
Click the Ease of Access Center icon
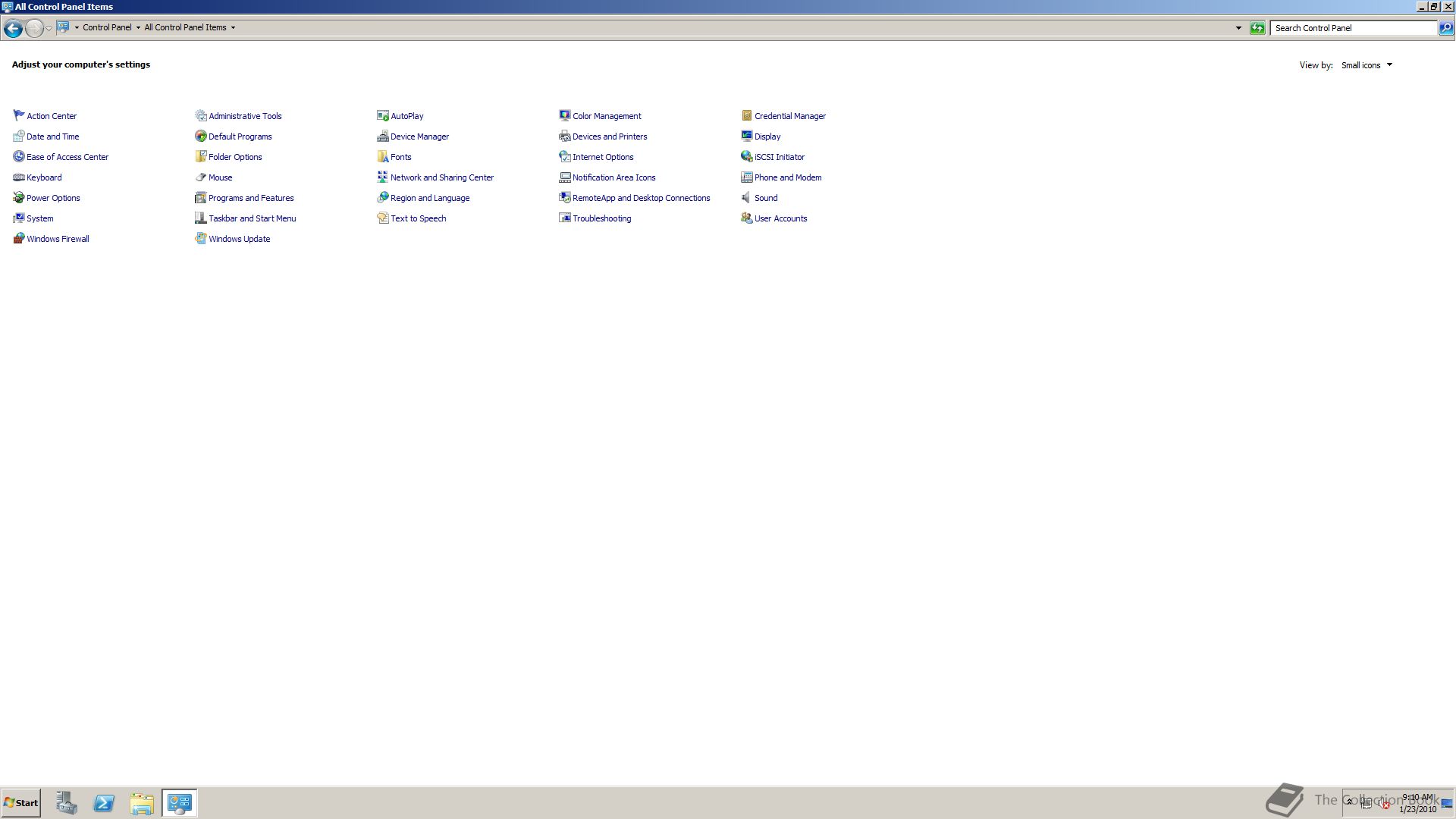(19, 156)
